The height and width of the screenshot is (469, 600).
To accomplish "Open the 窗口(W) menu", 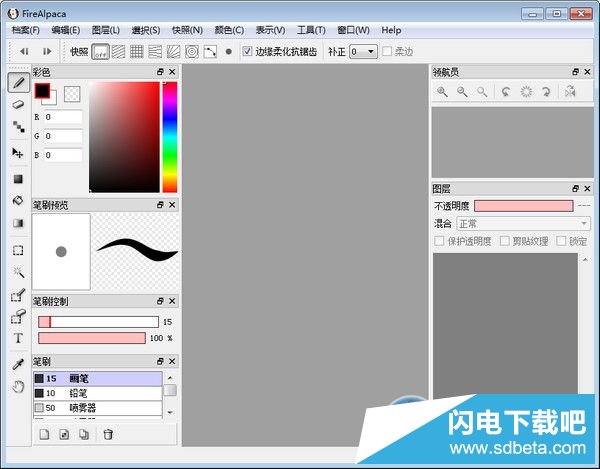I will pos(353,30).
